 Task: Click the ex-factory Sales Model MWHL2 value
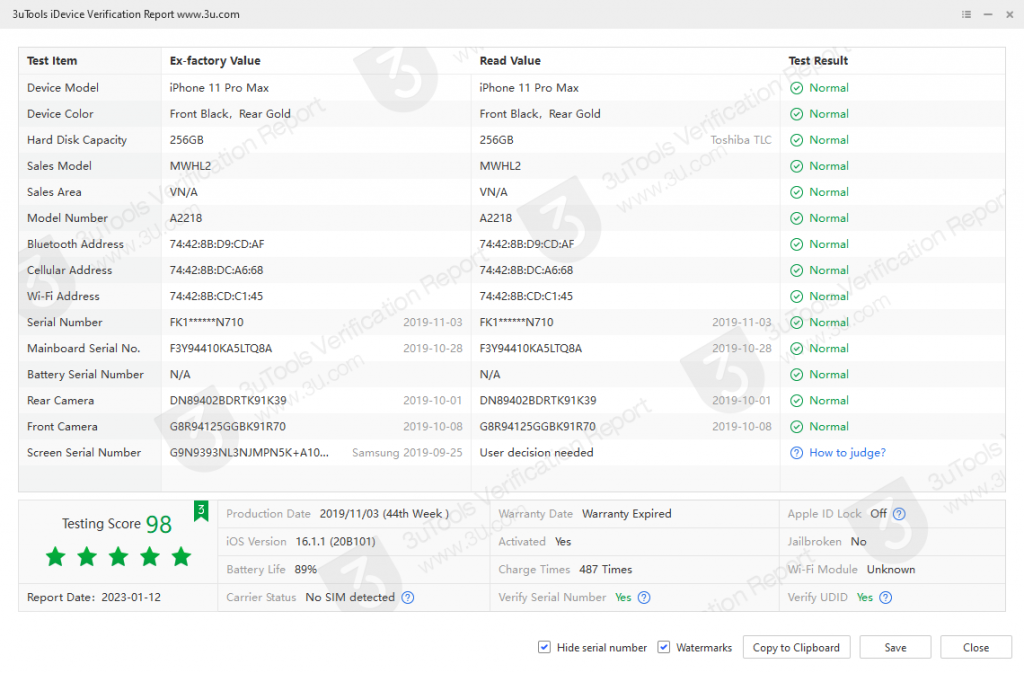[x=190, y=166]
